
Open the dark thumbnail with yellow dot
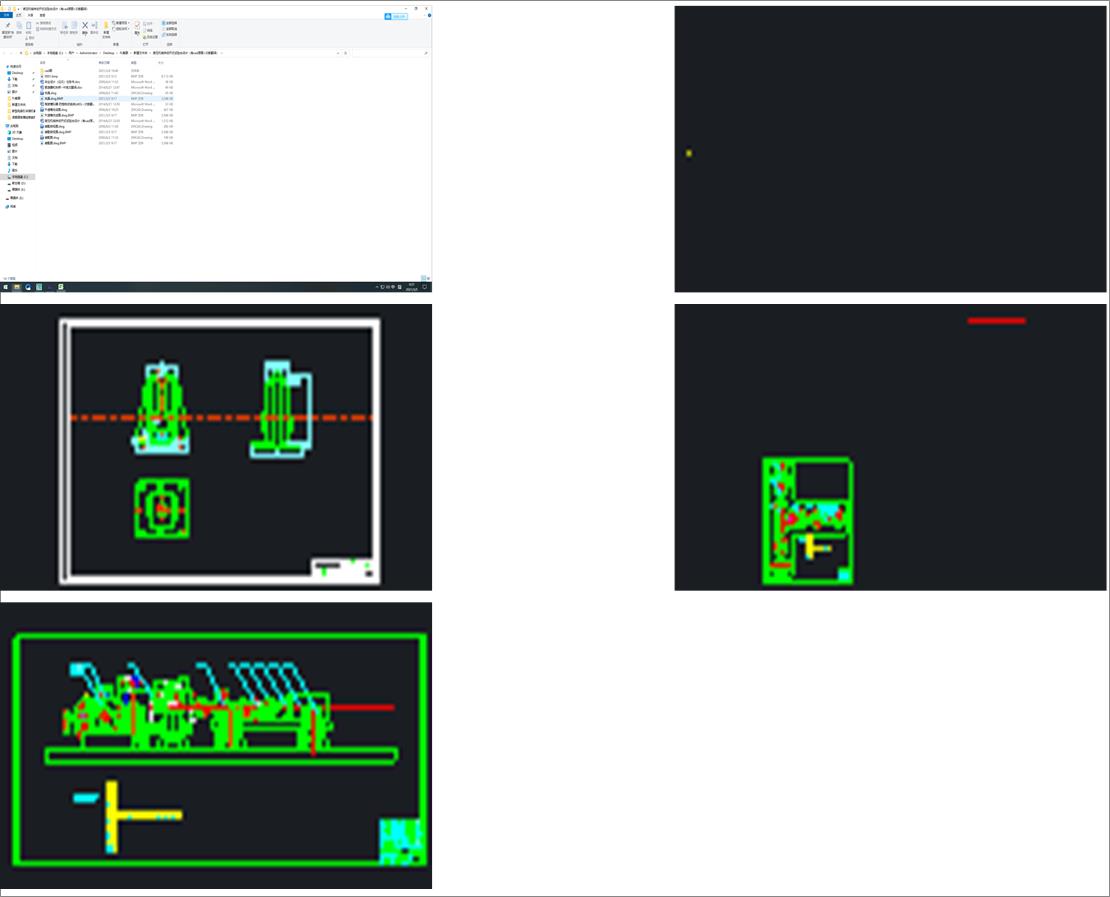click(x=890, y=149)
